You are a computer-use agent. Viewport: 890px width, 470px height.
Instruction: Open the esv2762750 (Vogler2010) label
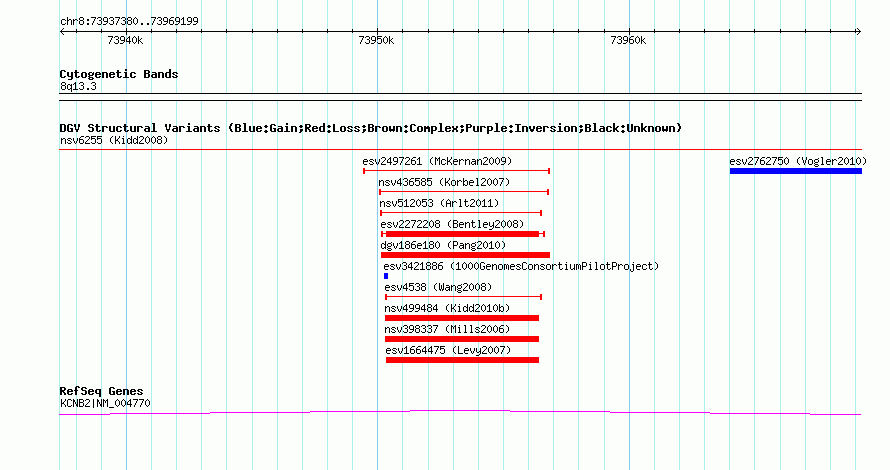coord(798,162)
